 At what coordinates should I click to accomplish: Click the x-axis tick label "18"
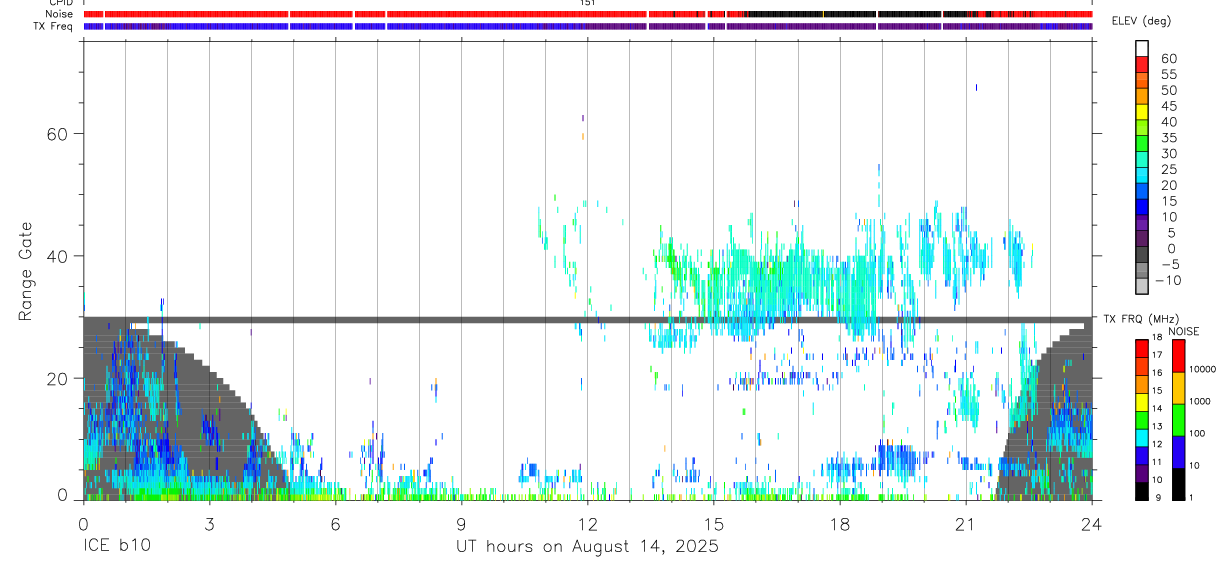click(840, 522)
